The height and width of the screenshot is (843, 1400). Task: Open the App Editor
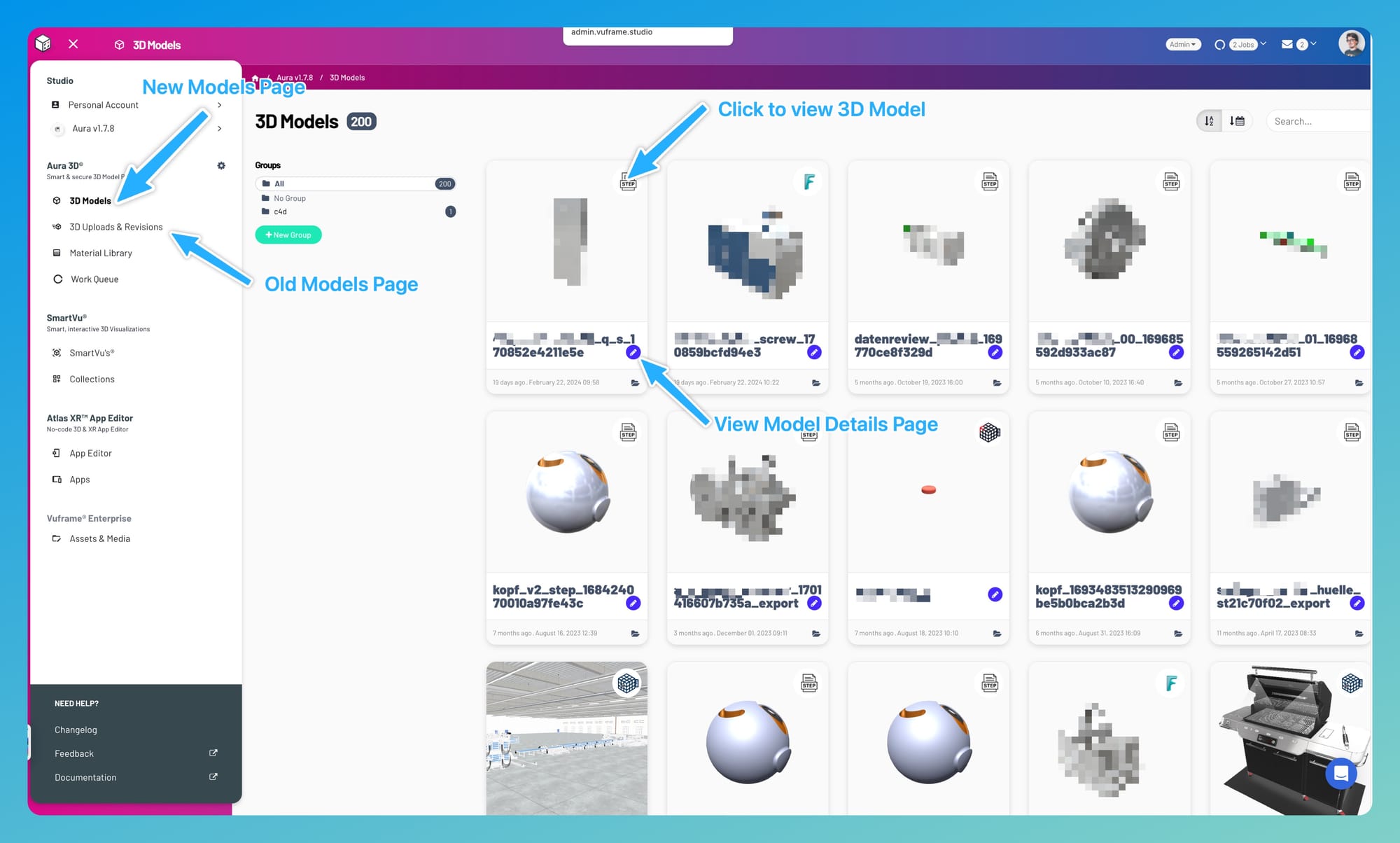tap(90, 454)
